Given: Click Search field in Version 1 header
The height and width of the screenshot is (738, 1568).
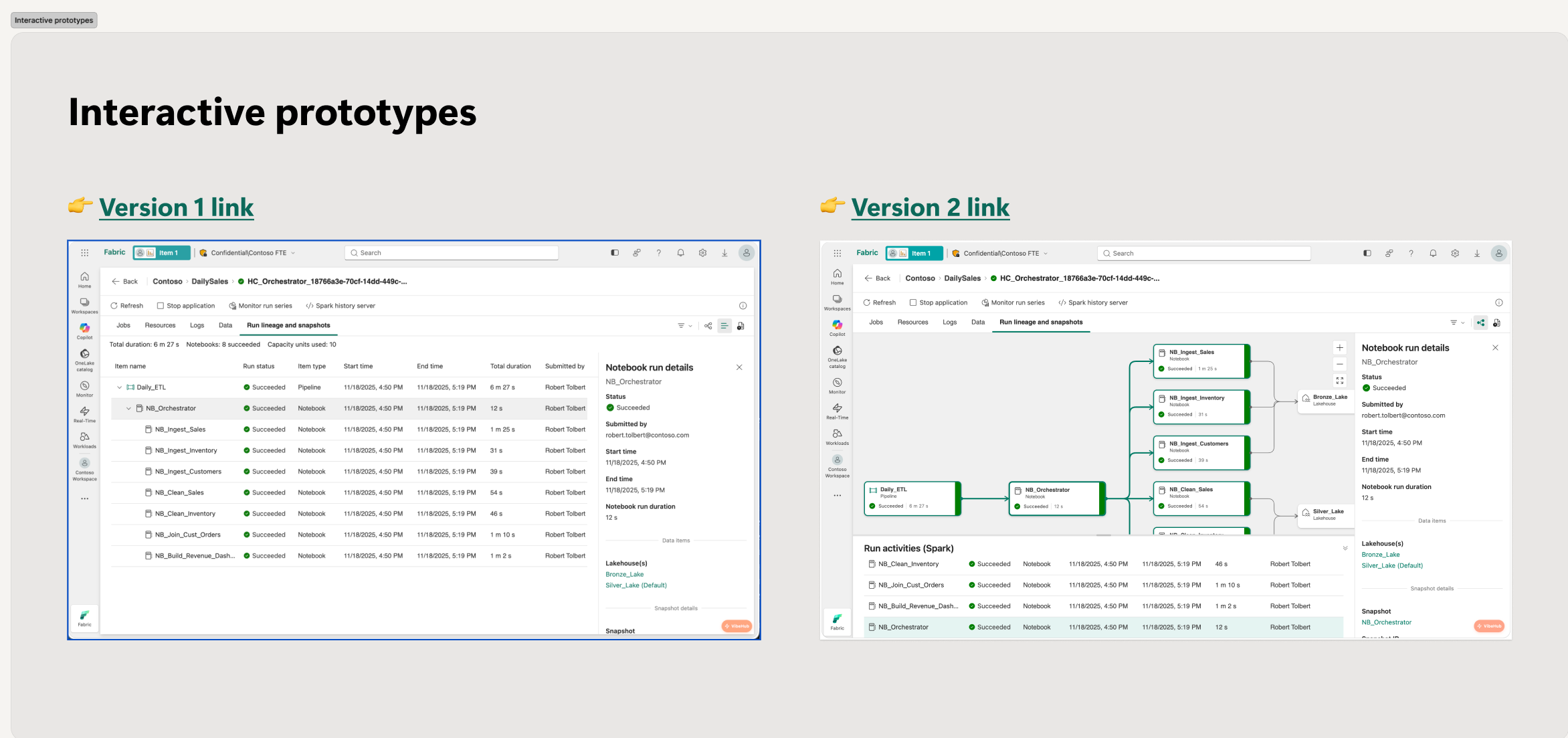Looking at the screenshot, I should click(x=452, y=253).
